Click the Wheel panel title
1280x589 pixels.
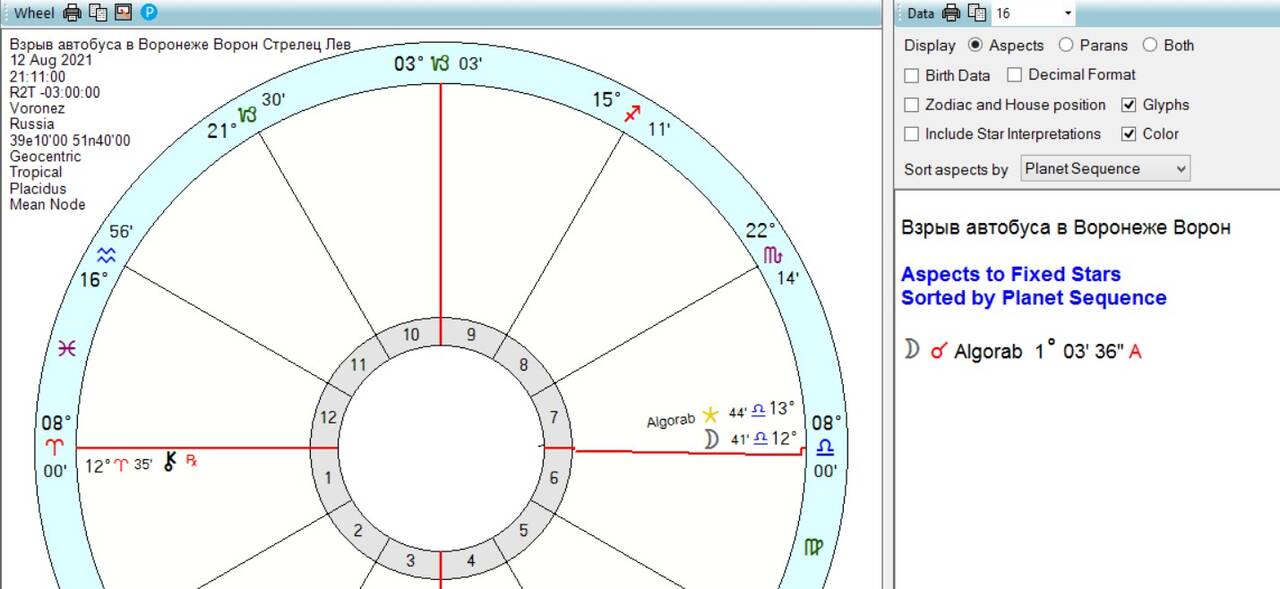34,13
